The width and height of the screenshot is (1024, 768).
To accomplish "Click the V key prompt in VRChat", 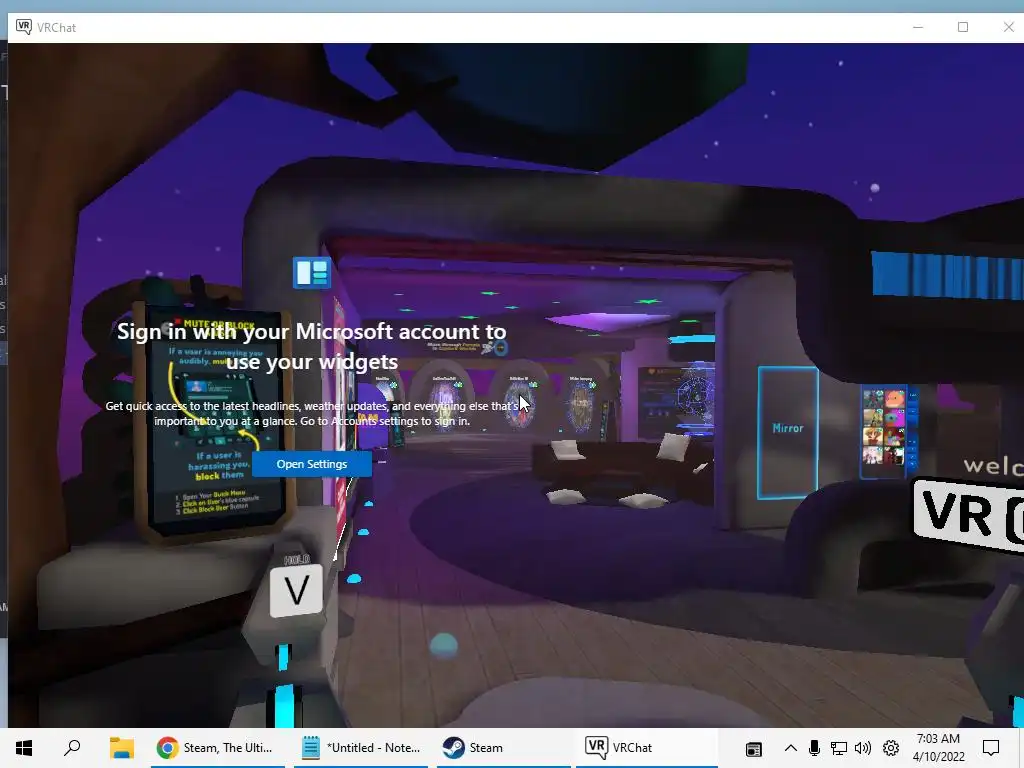I will pos(296,591).
